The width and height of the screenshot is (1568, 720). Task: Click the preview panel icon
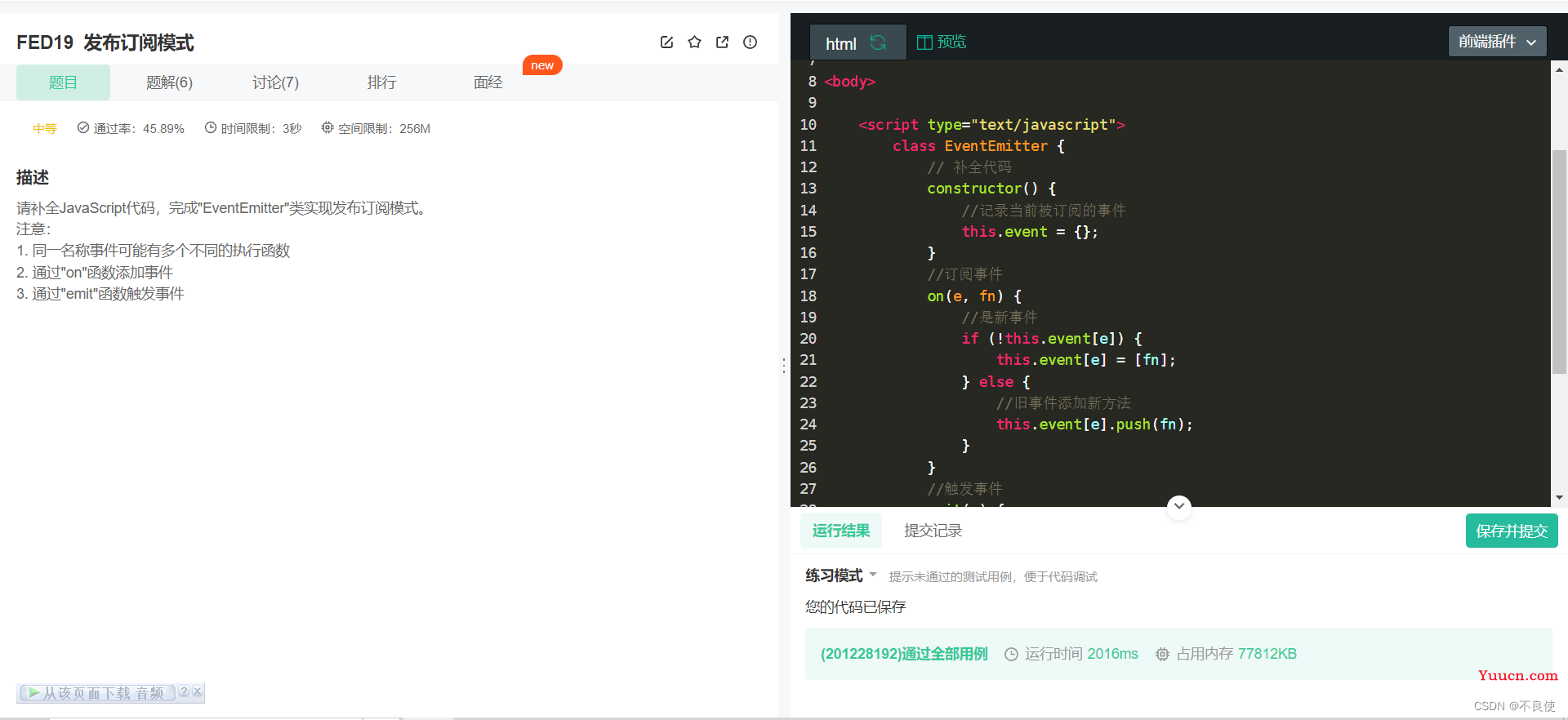click(924, 42)
